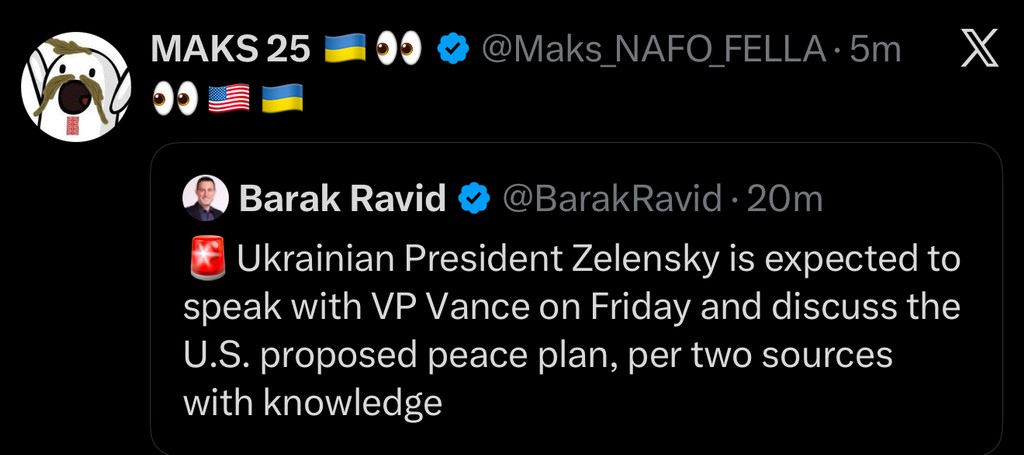Click the verified badge beside MAKS 25
1024x455 pixels.
pos(454,47)
